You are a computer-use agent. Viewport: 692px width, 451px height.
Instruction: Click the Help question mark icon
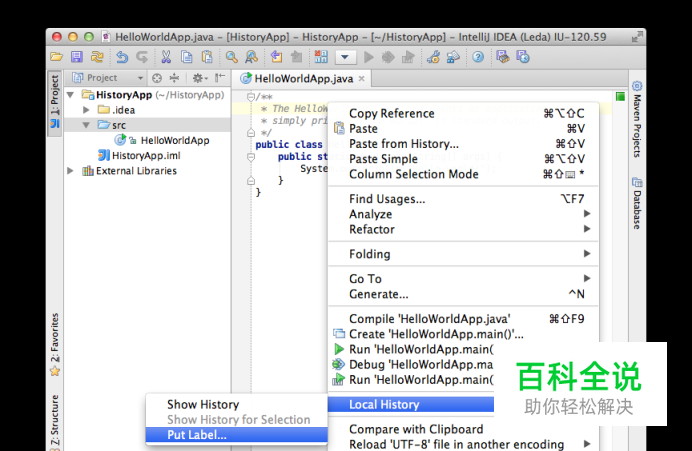point(478,57)
